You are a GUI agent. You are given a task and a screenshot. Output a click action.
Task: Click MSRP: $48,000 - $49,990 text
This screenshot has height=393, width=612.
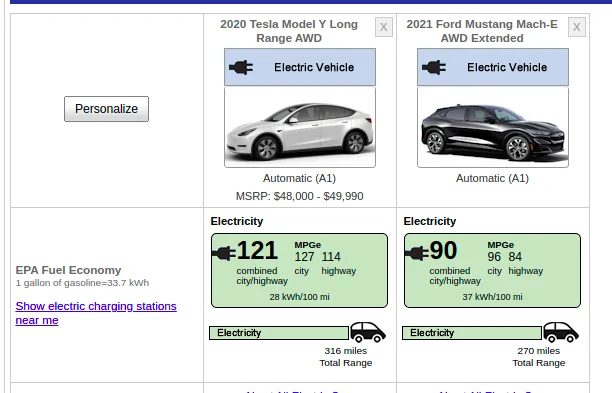(x=299, y=196)
